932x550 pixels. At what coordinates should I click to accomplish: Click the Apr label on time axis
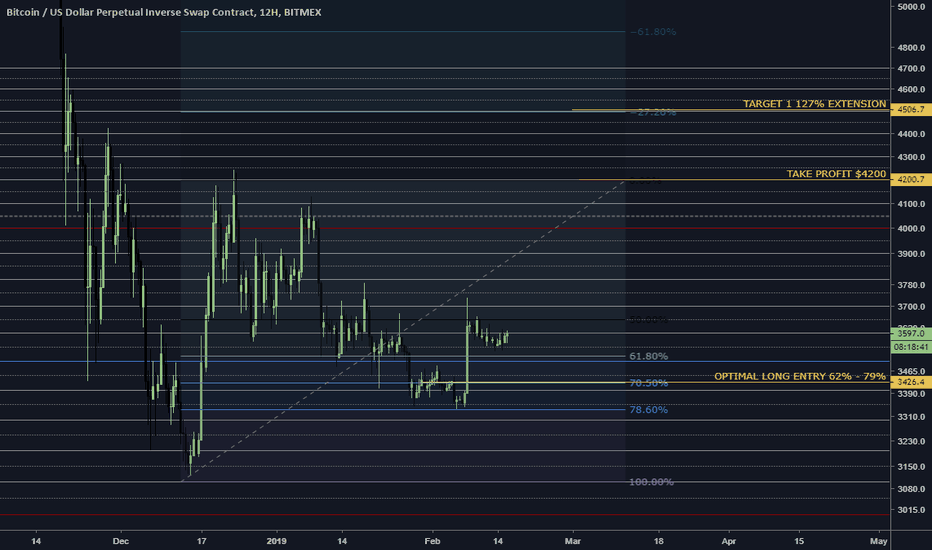pos(729,541)
